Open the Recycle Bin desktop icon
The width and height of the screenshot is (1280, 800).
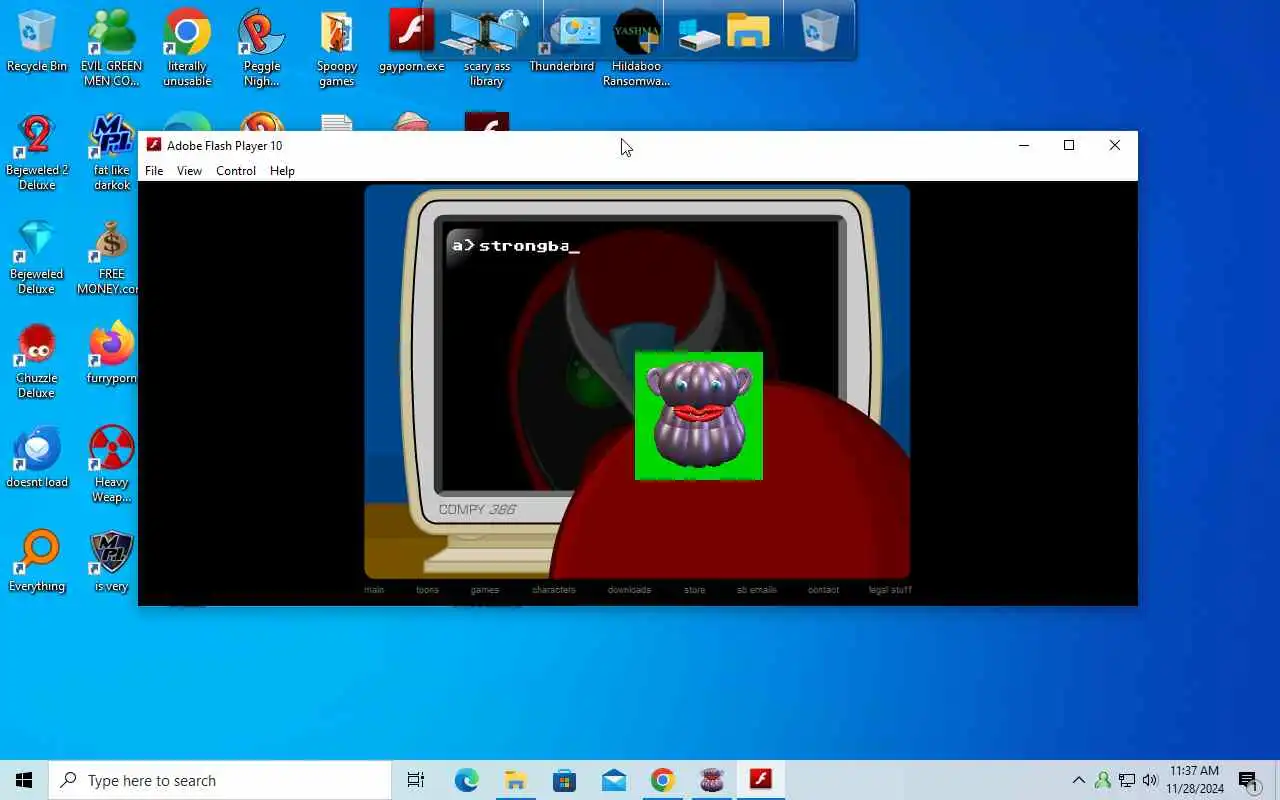pyautogui.click(x=37, y=42)
